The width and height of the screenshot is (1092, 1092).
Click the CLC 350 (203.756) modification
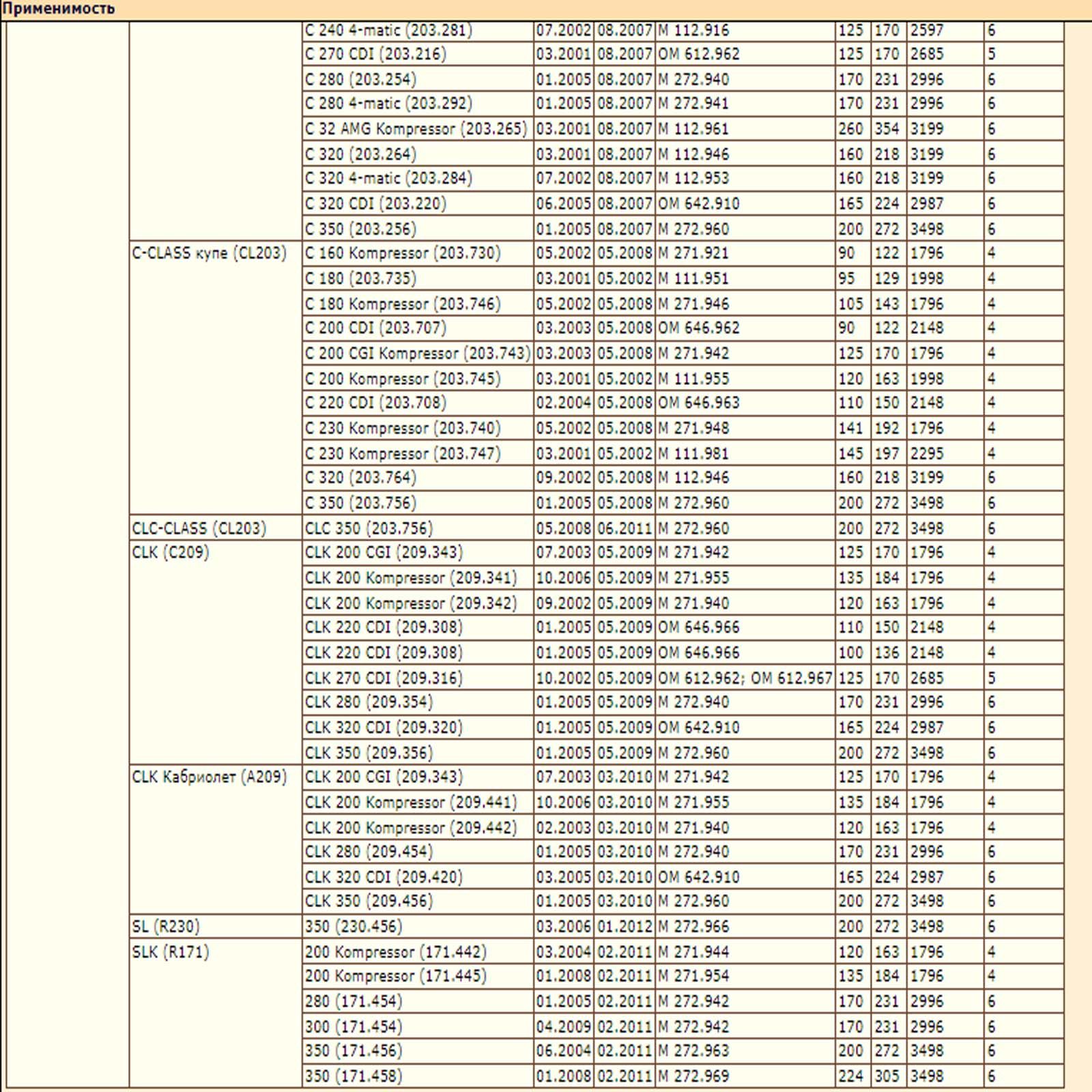369,528
